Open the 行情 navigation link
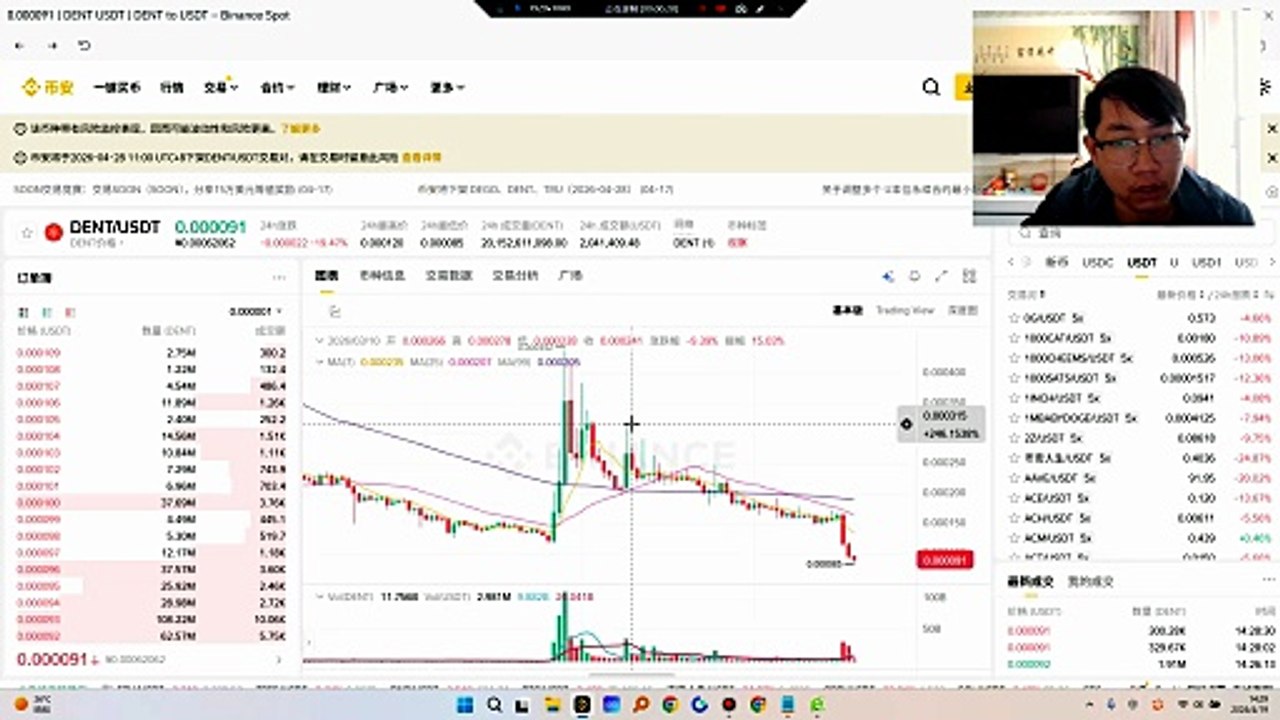 [172, 88]
